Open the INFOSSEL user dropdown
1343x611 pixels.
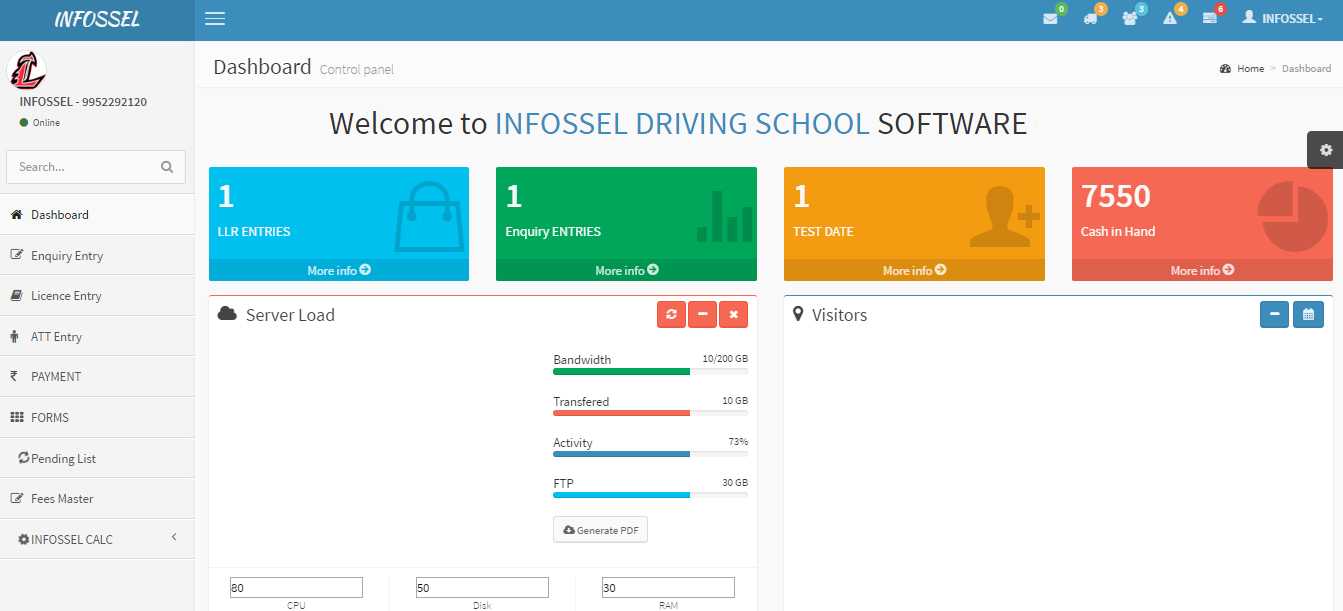[x=1282, y=18]
